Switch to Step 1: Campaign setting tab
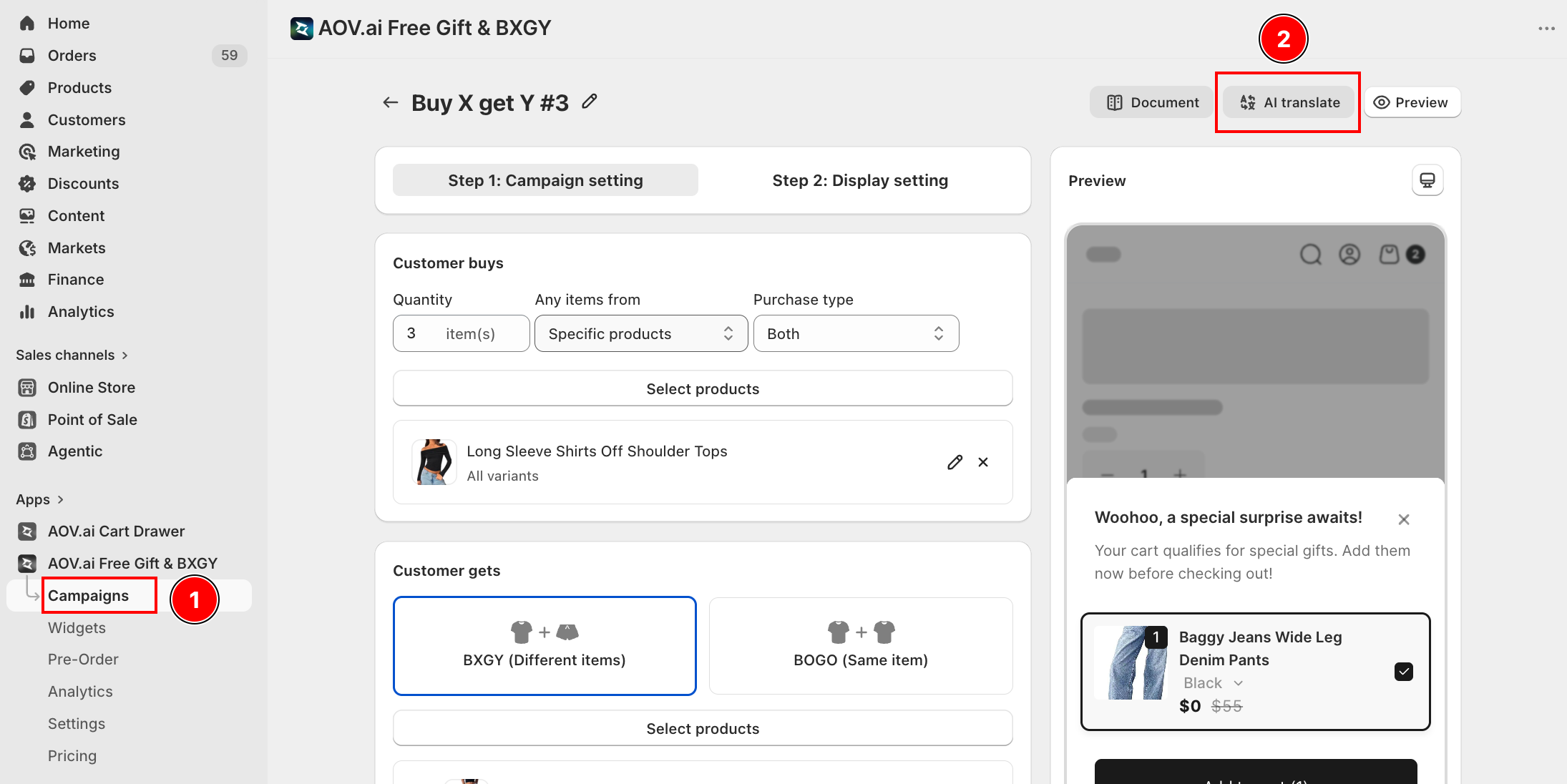 [x=545, y=180]
